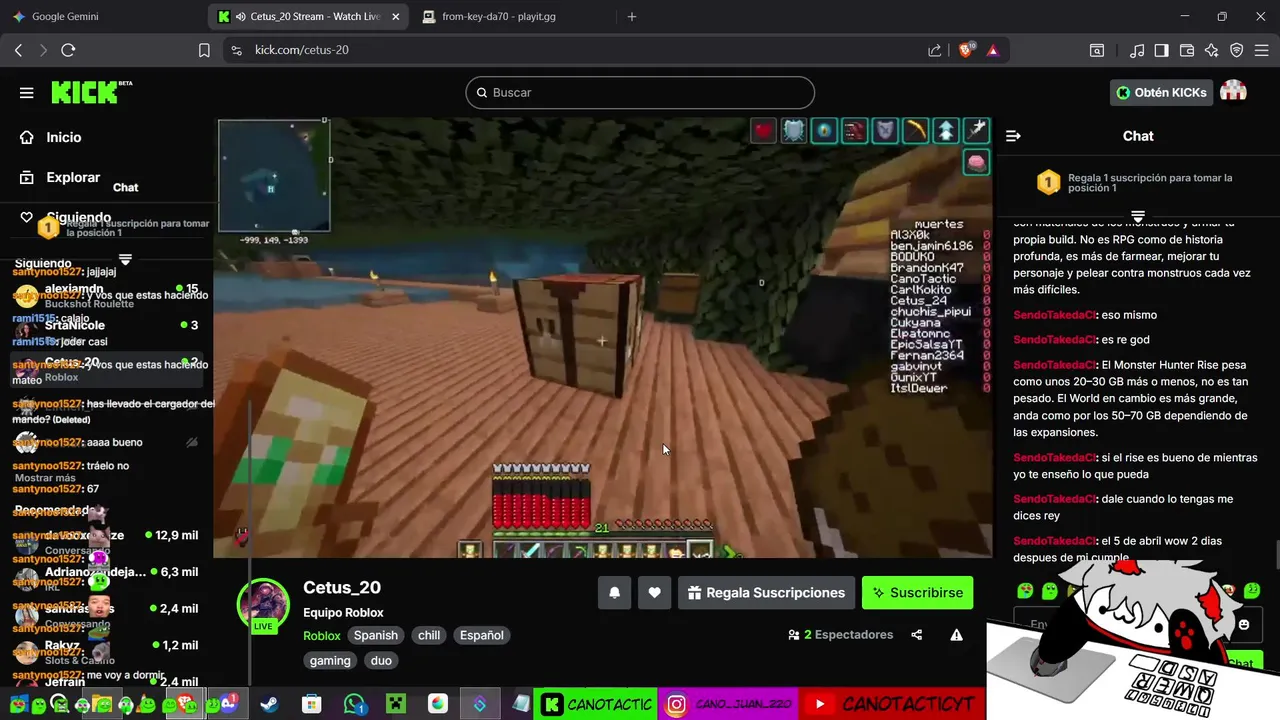Click the browser forward button
Viewport: 1280px width, 720px height.
43,50
